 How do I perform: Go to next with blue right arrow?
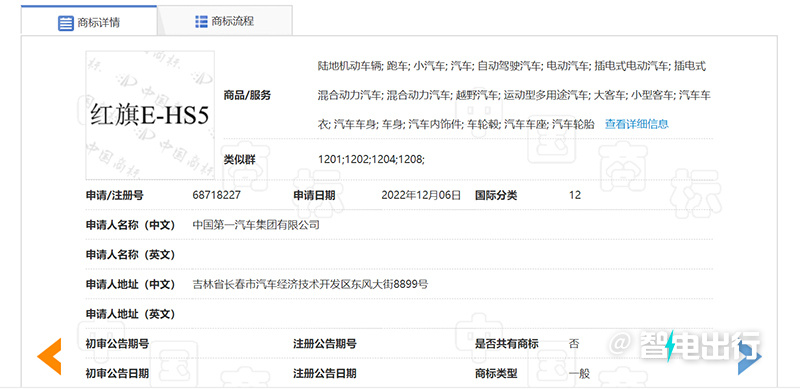(749, 357)
